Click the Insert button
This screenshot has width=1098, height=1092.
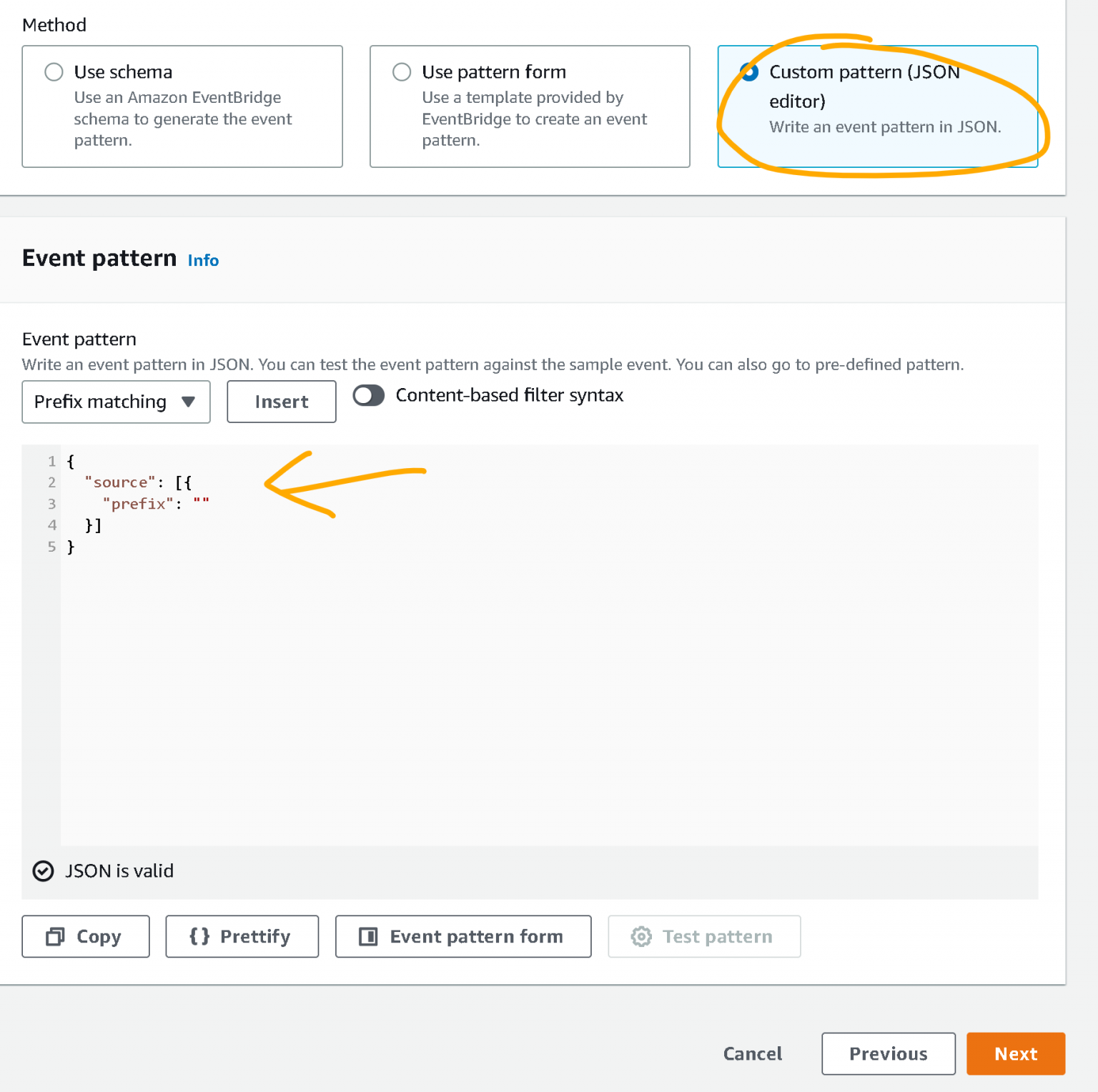tap(281, 402)
